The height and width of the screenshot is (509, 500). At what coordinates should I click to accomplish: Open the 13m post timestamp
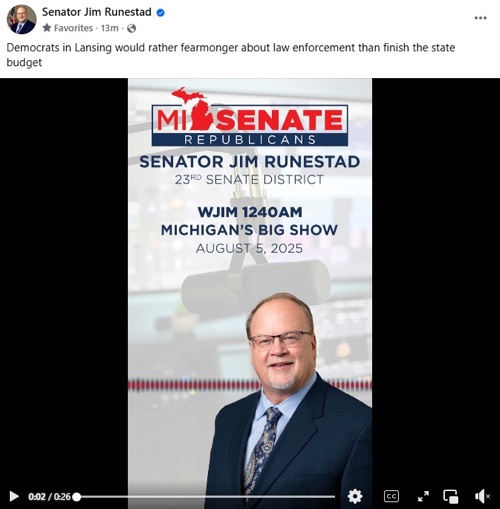[x=110, y=28]
